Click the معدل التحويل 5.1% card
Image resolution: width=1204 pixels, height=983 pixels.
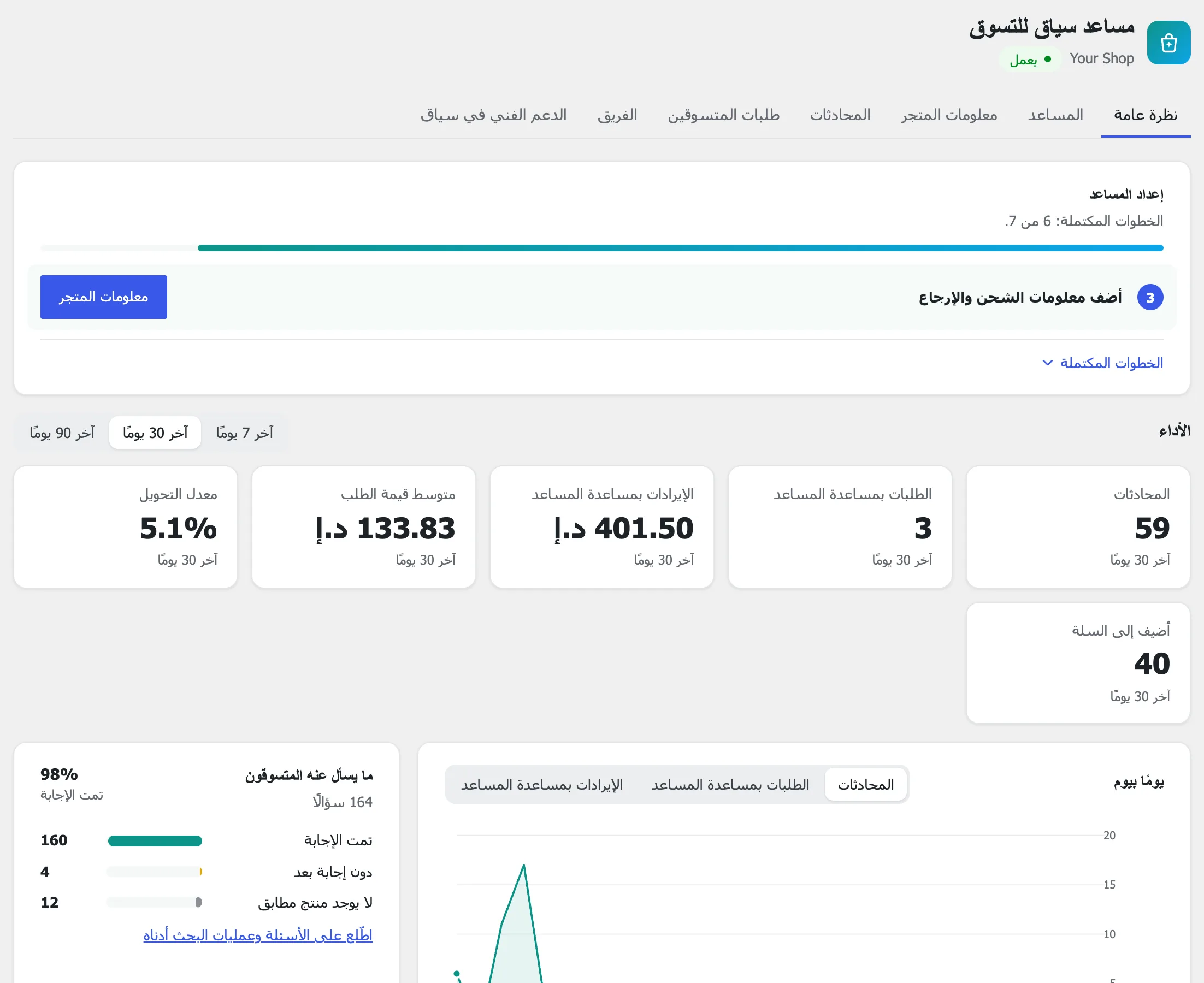coord(125,526)
